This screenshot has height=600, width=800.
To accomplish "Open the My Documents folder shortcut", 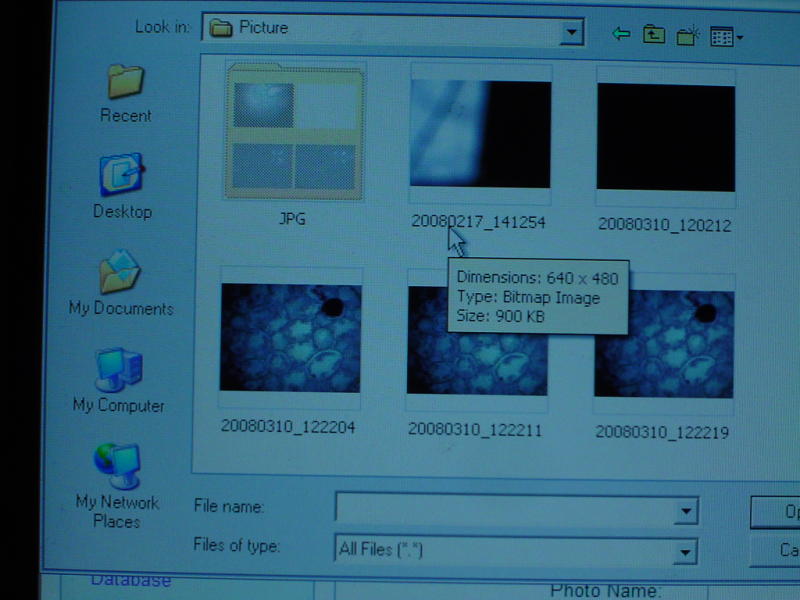I will click(121, 283).
